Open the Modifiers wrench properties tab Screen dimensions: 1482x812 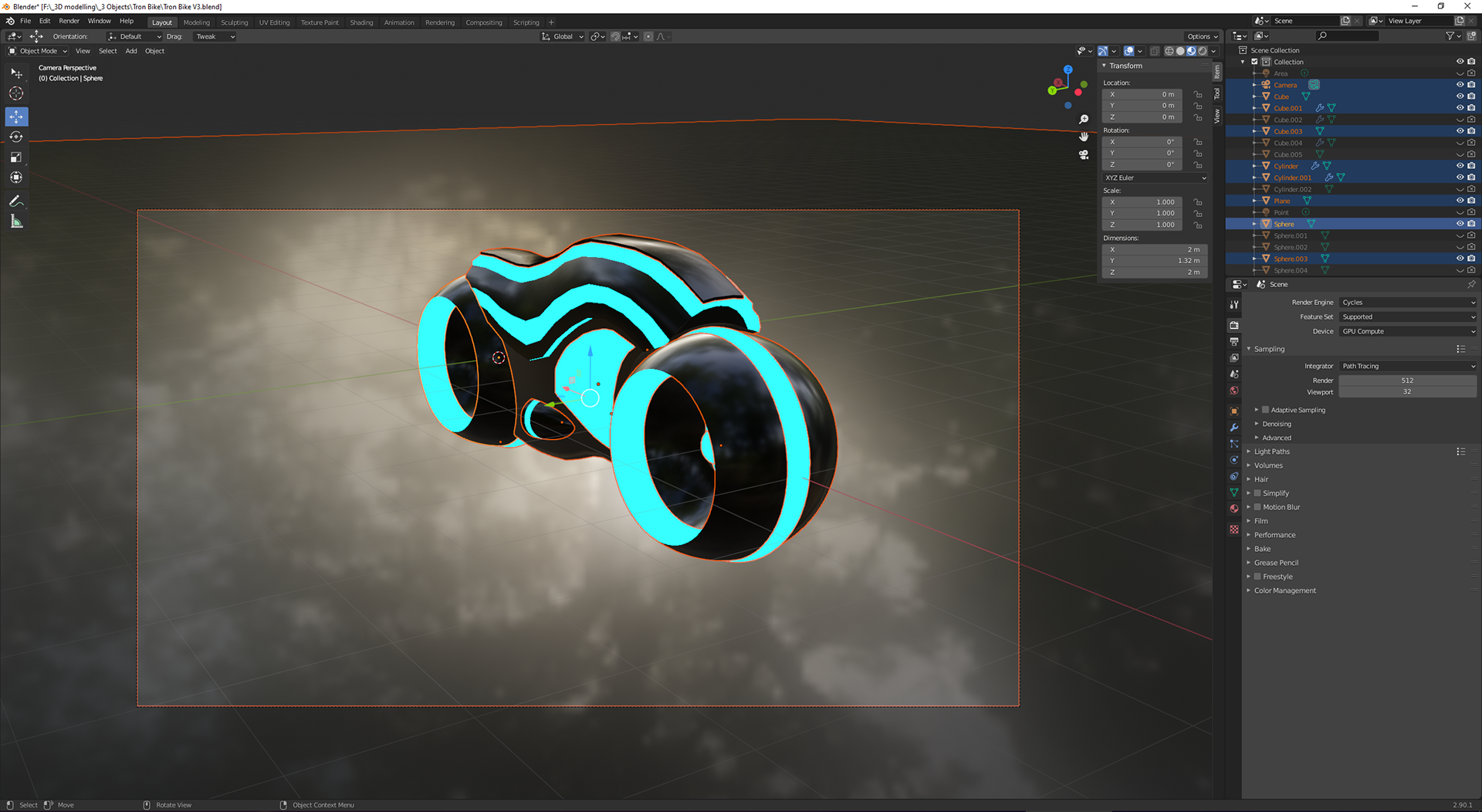coord(1234,427)
